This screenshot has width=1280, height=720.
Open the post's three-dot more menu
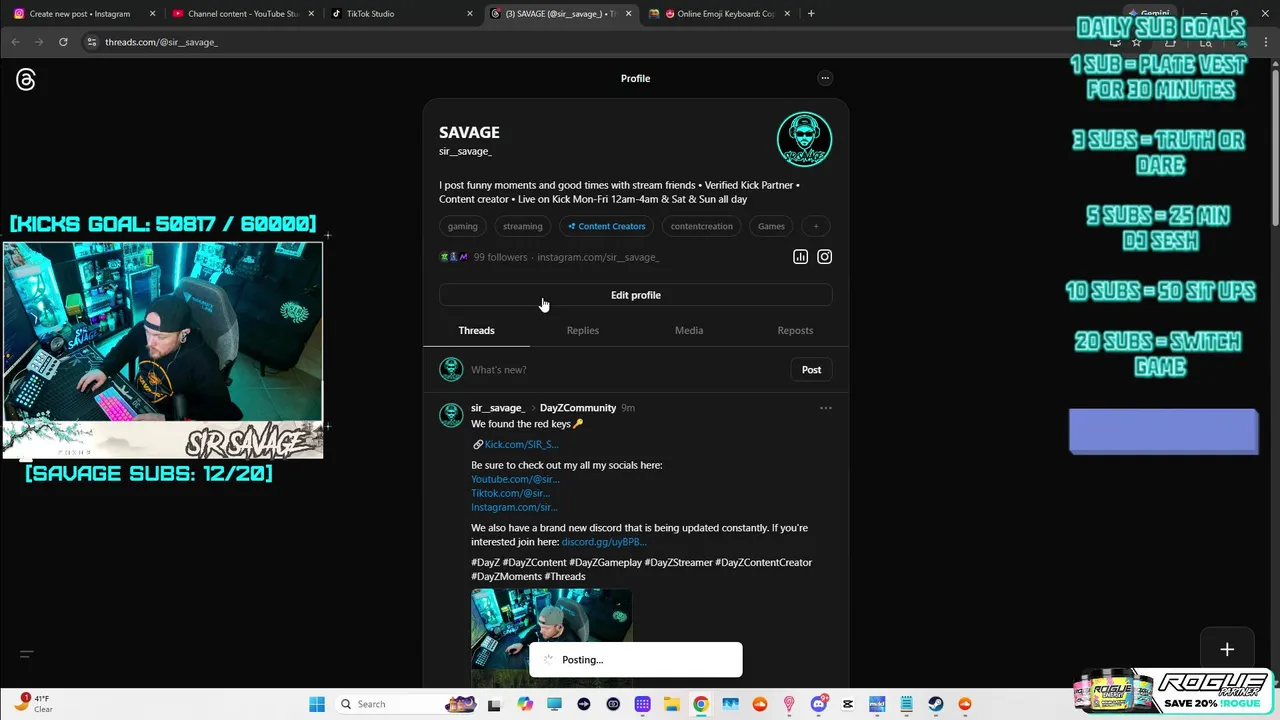pyautogui.click(x=826, y=408)
